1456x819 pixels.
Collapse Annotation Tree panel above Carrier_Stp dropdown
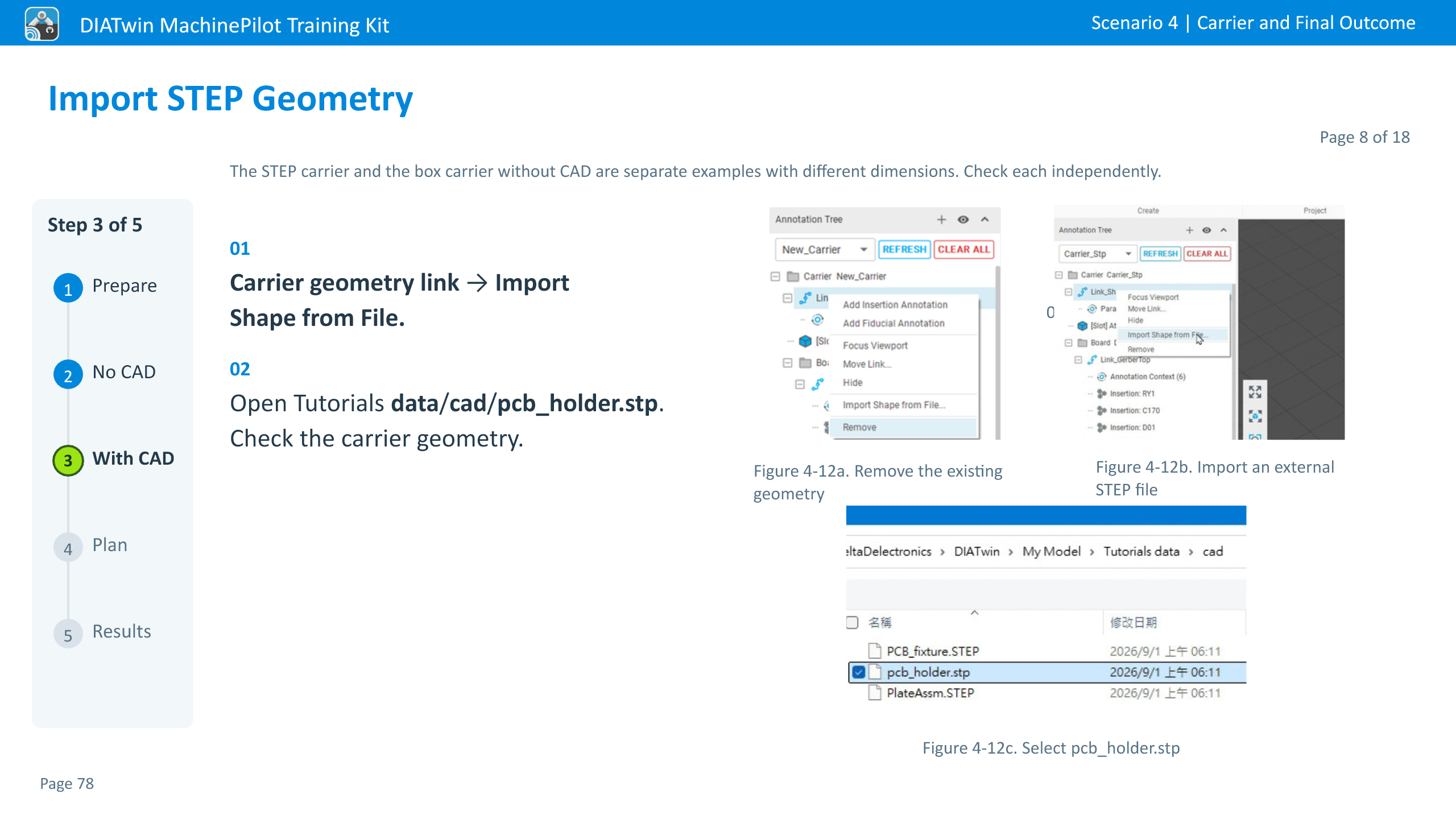(1224, 230)
